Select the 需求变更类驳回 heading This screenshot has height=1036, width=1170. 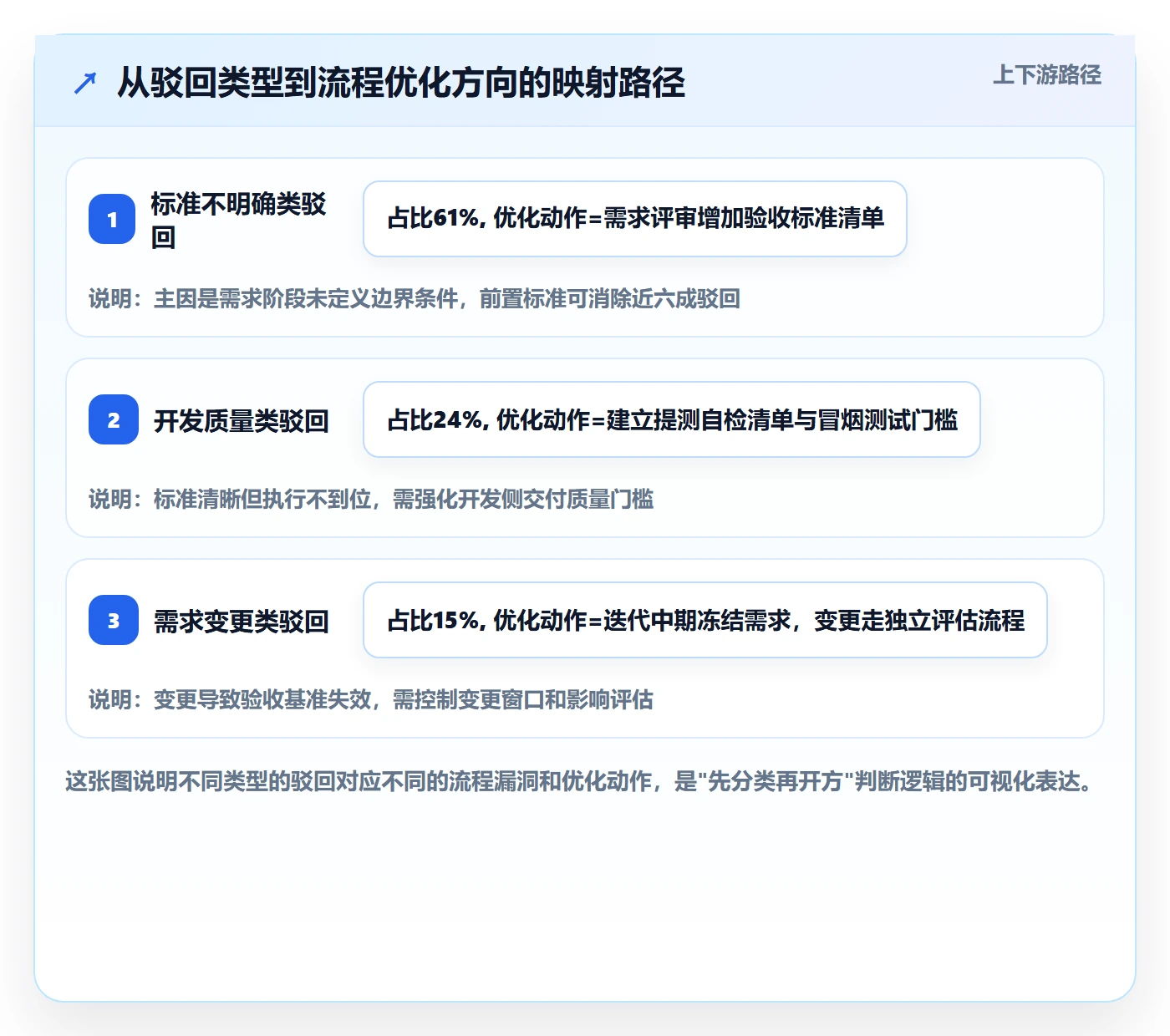241,621
